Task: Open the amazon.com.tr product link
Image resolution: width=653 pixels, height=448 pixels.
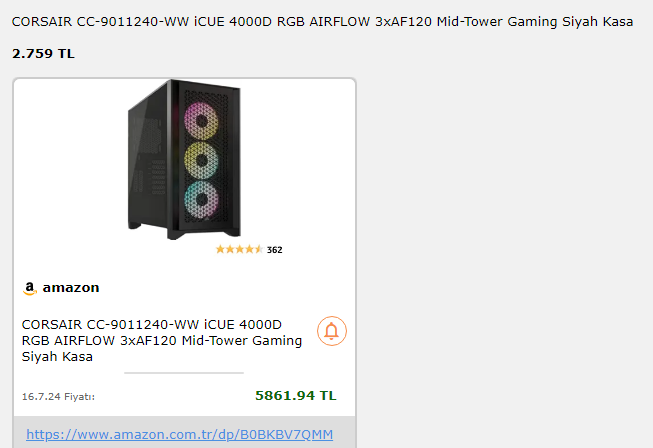Action: pyautogui.click(x=179, y=434)
